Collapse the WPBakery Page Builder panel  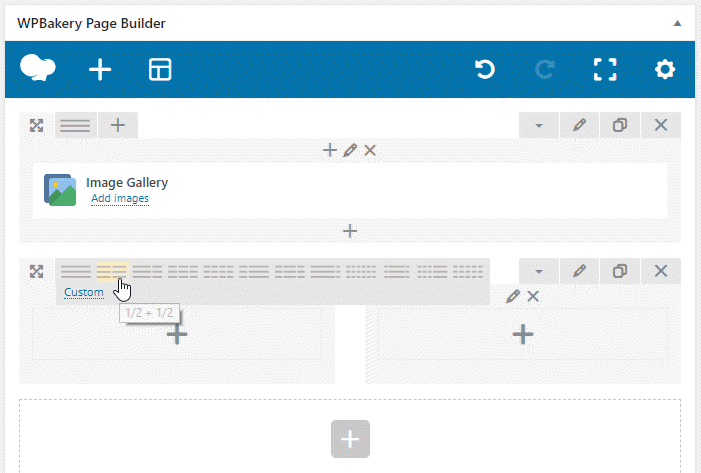click(677, 22)
